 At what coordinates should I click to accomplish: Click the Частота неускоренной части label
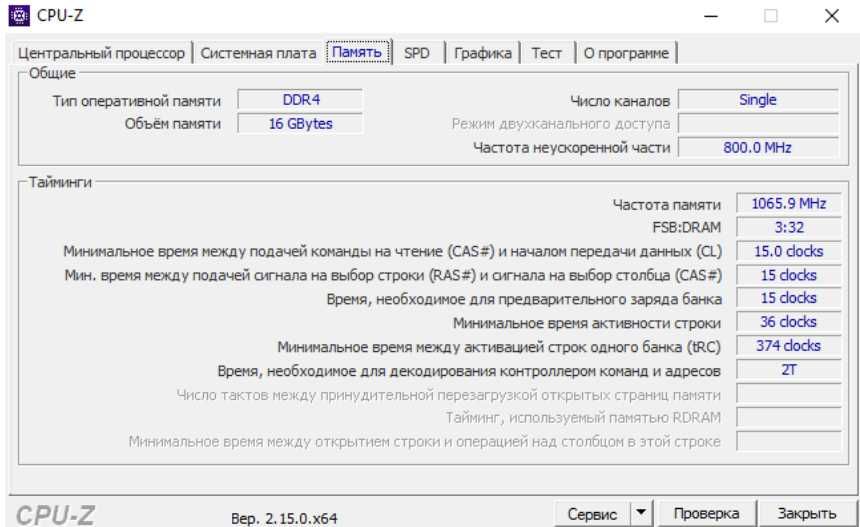(x=572, y=148)
